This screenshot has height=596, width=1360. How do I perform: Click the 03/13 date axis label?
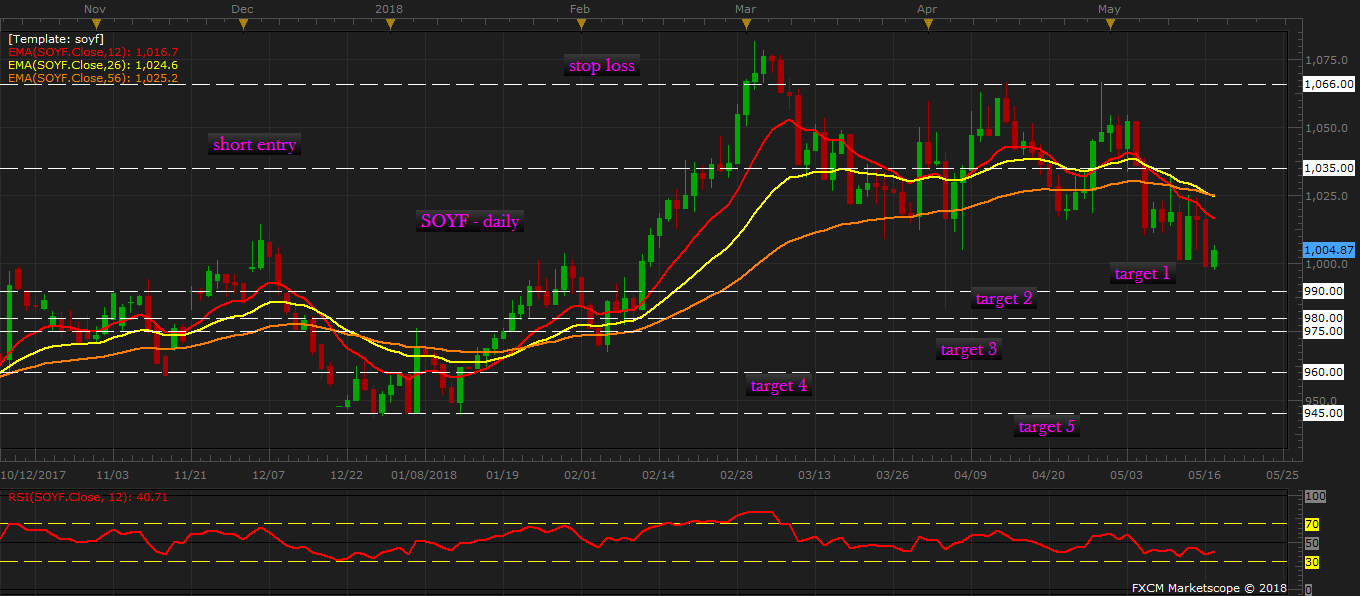[814, 475]
